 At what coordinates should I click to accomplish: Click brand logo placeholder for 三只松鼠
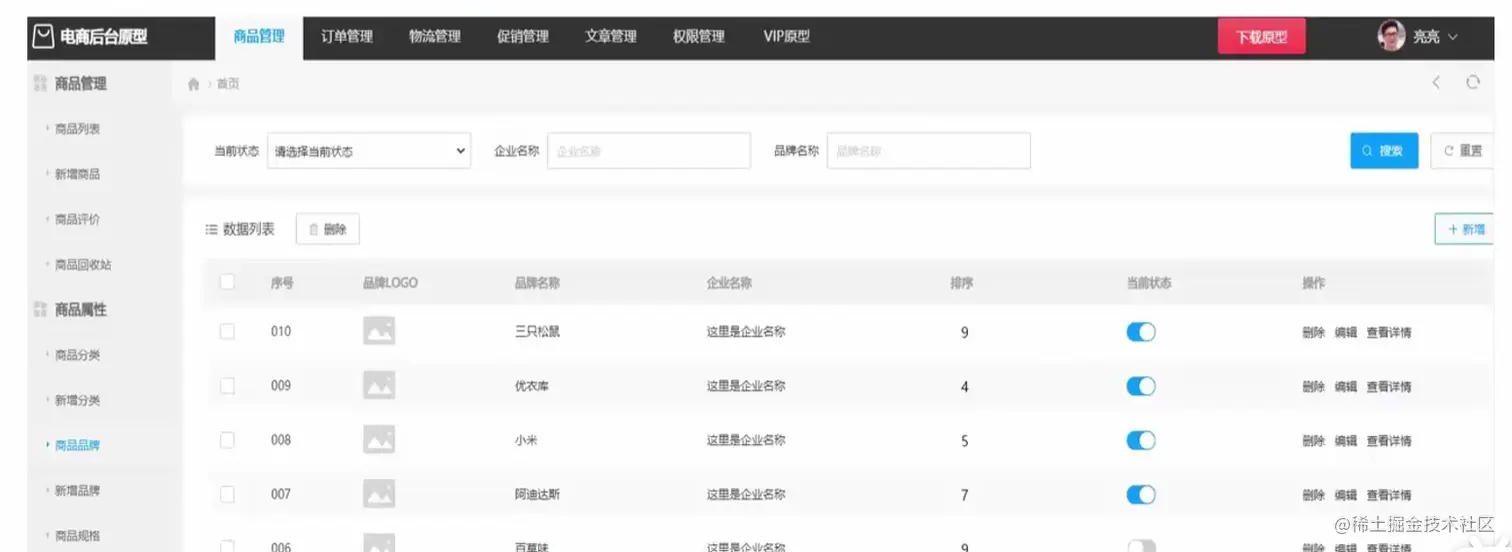pos(379,331)
